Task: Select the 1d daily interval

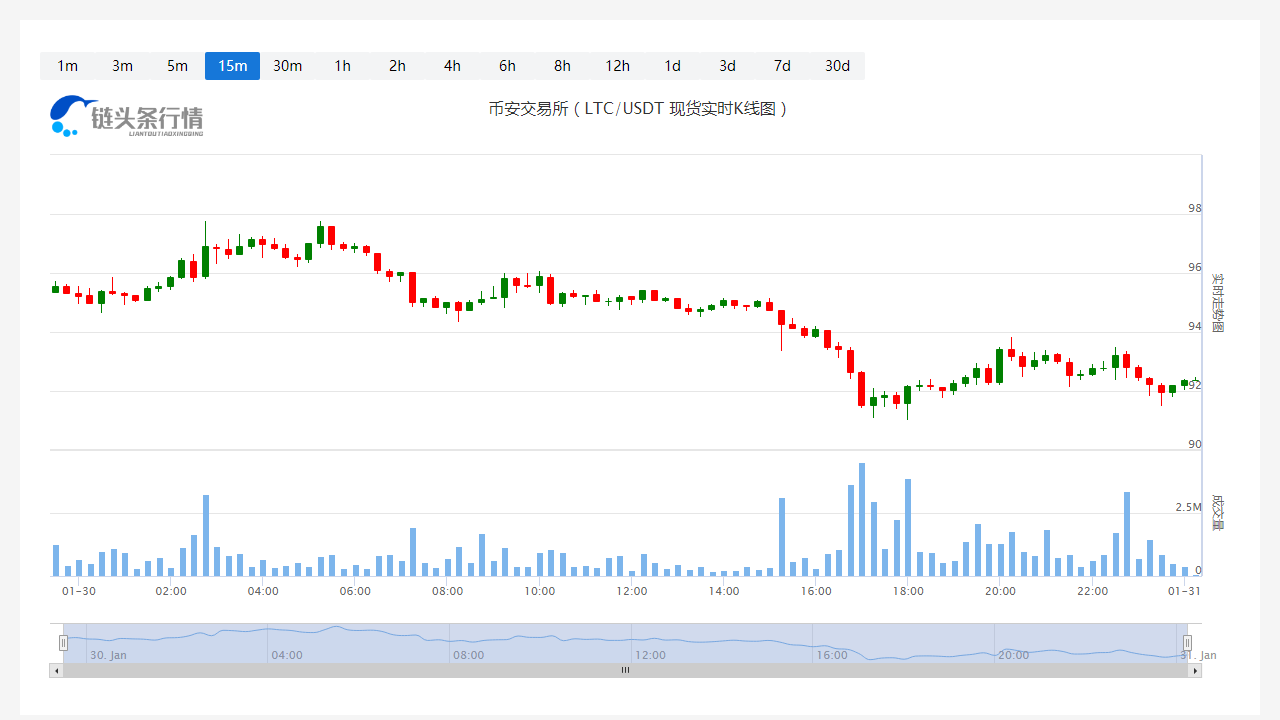Action: [x=672, y=66]
